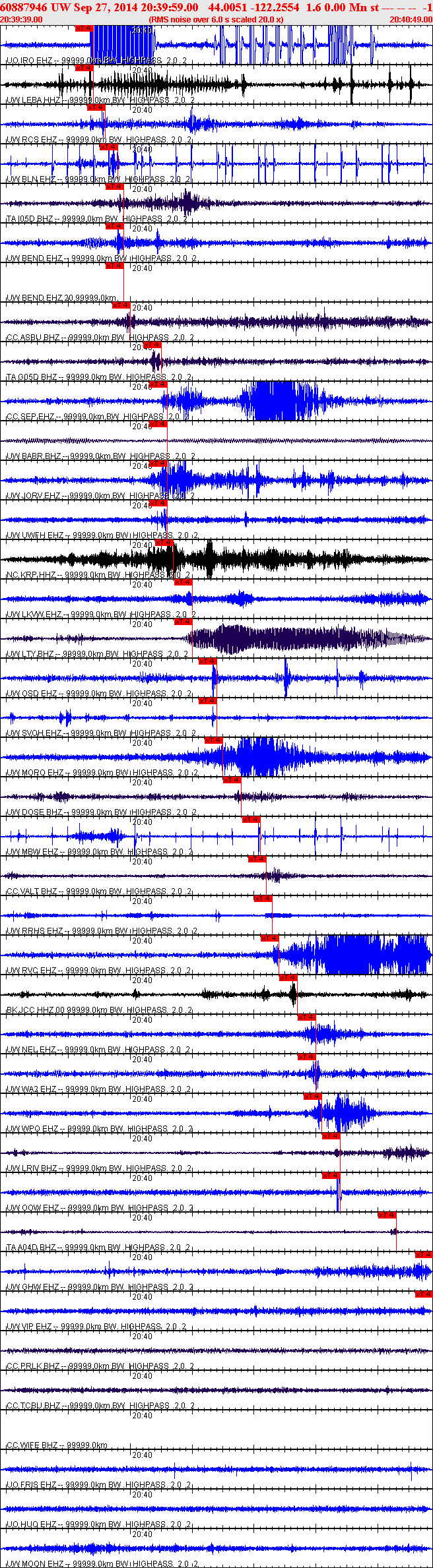The width and height of the screenshot is (433, 1568).
Task: Click the start time 20:39:39.00
Action: [x=22, y=19]
